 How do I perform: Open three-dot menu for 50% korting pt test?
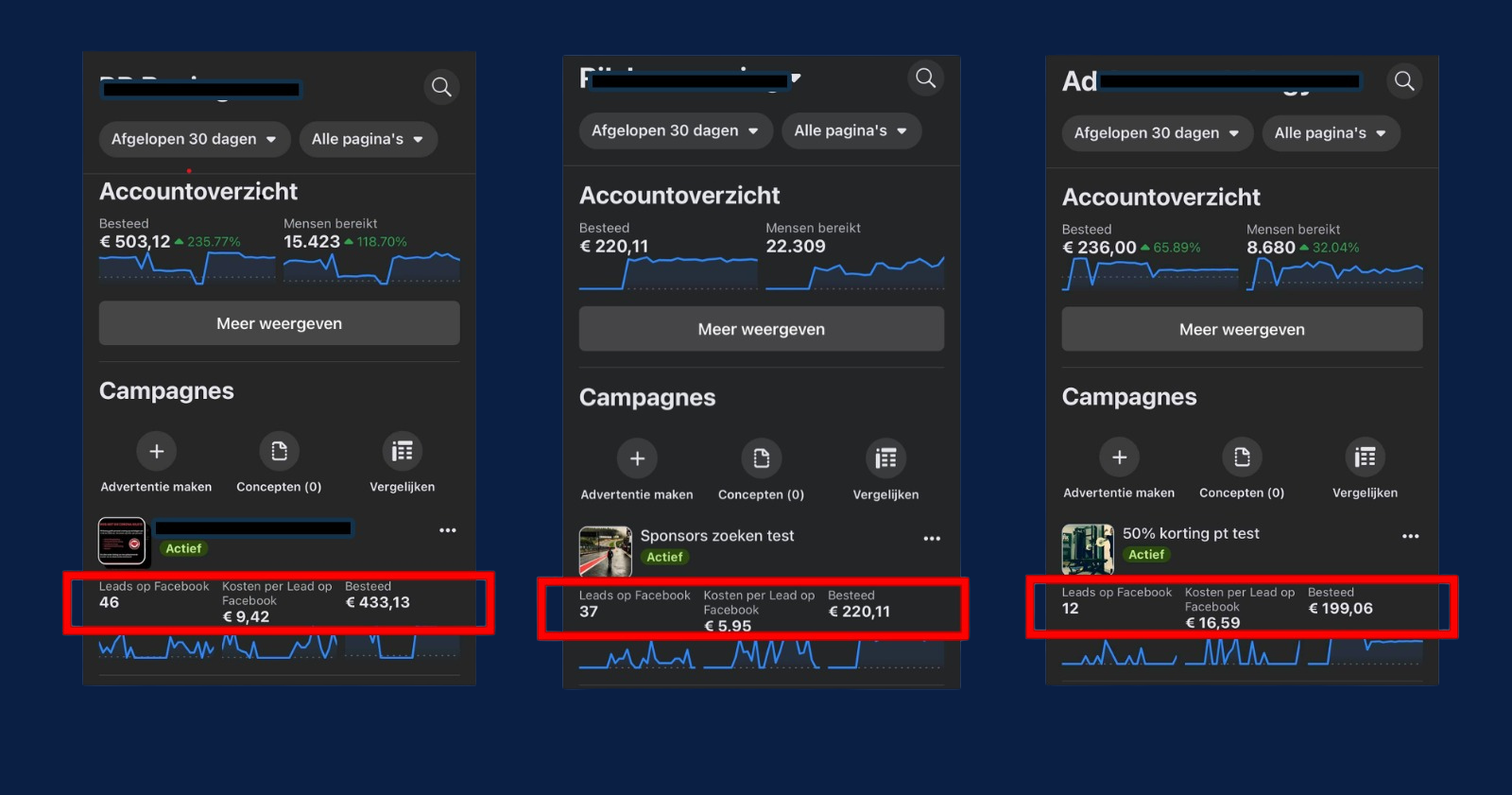click(x=1410, y=536)
